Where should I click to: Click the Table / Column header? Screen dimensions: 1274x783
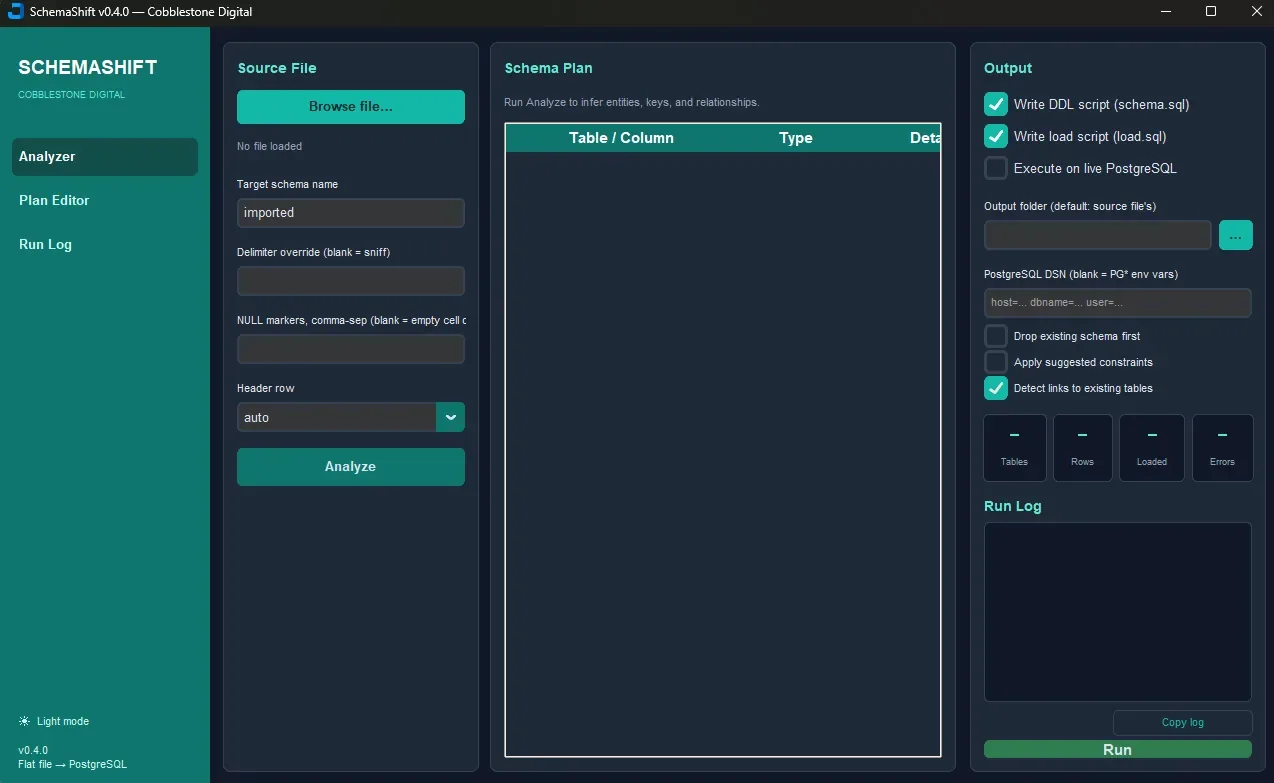pyautogui.click(x=621, y=138)
